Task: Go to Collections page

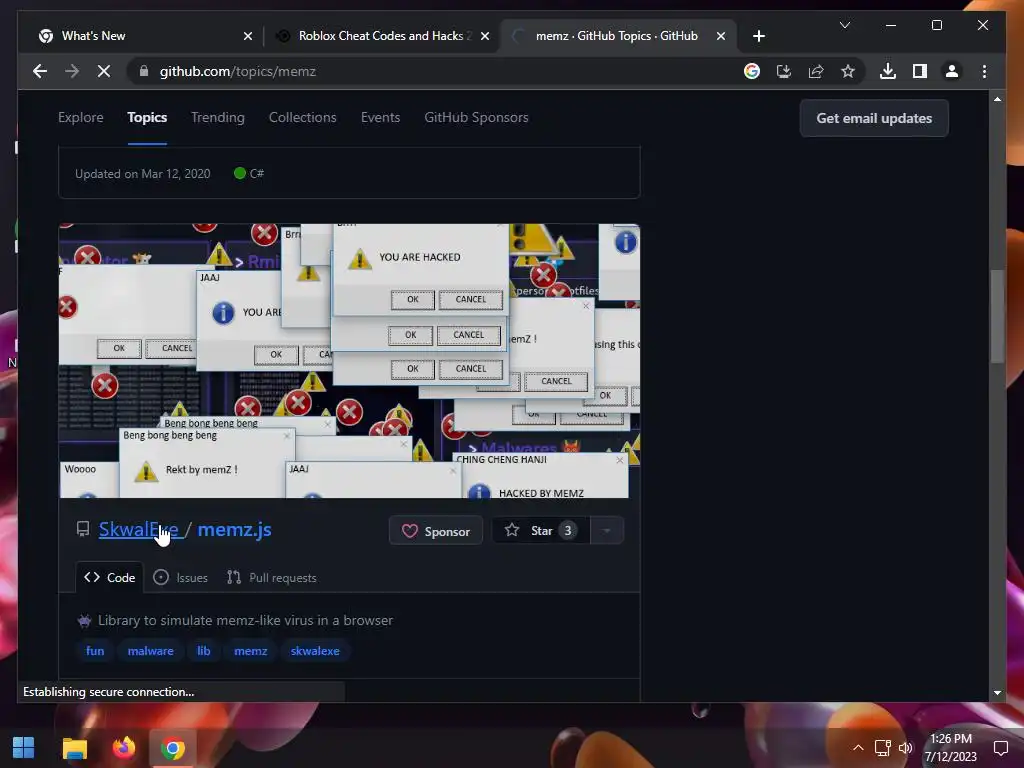Action: [x=302, y=118]
